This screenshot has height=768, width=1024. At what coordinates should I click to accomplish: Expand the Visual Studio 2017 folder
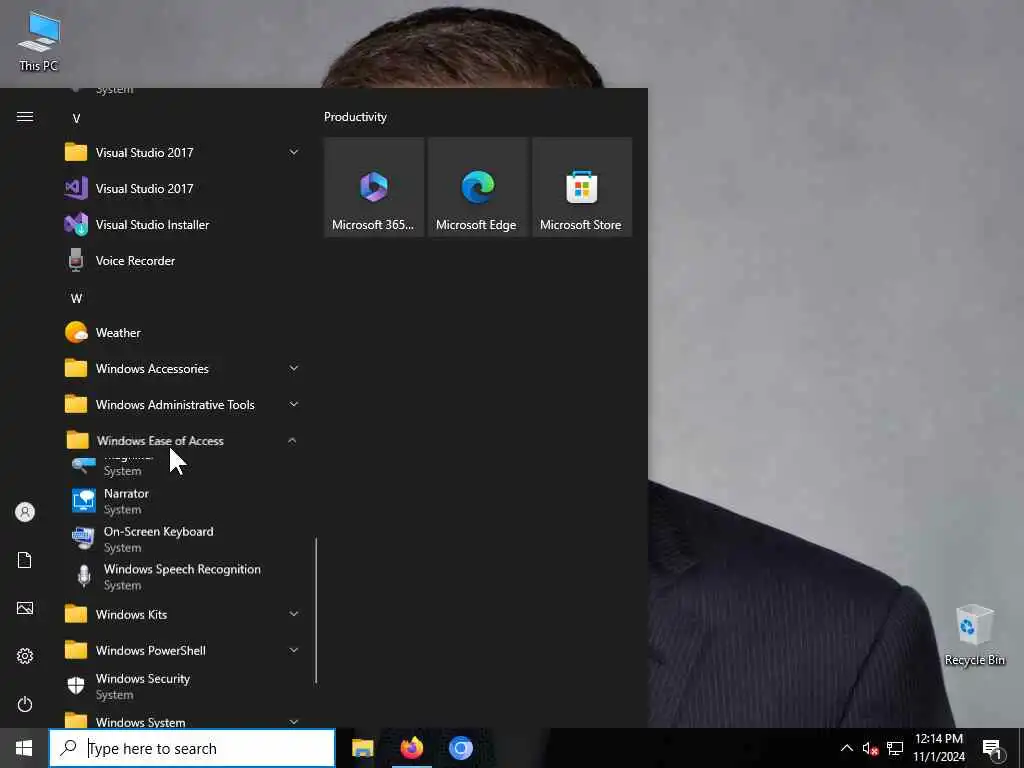click(x=183, y=153)
